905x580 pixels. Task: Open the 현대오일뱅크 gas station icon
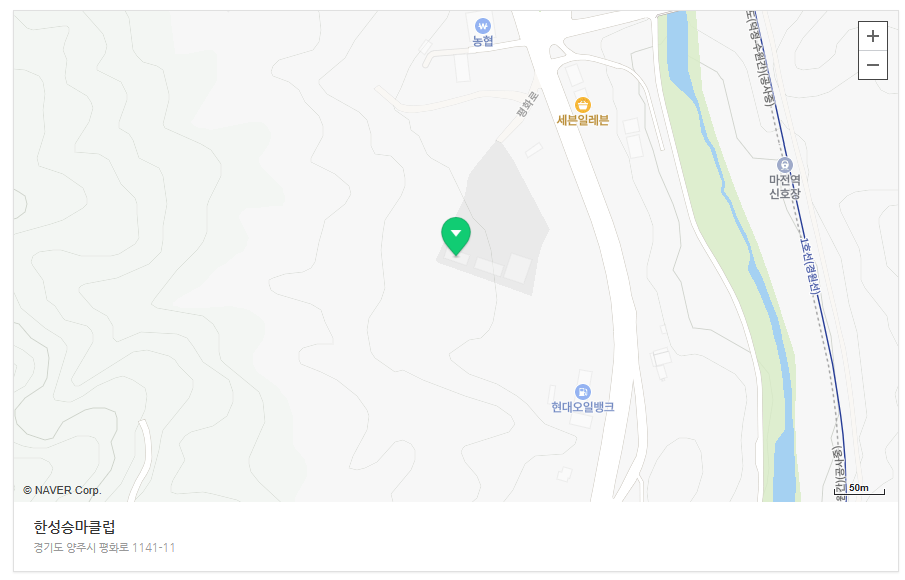tap(583, 392)
